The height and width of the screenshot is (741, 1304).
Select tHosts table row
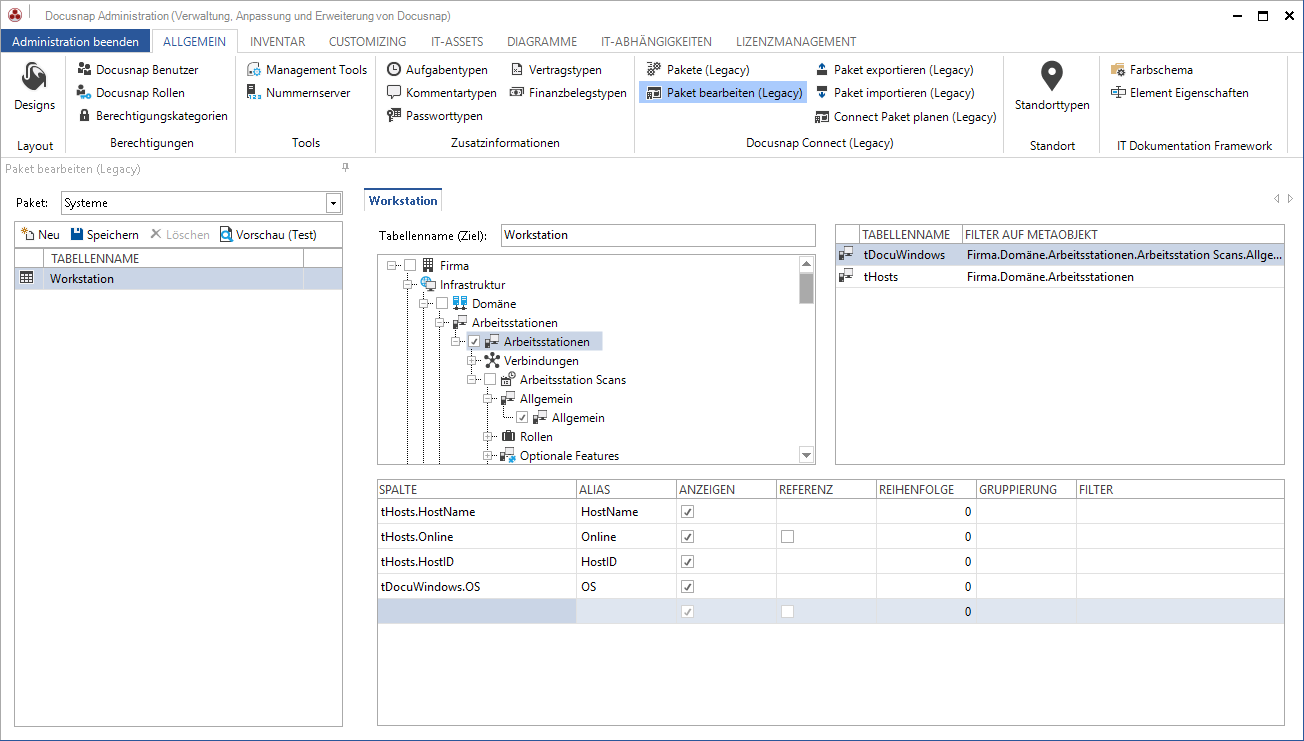click(x=1060, y=277)
